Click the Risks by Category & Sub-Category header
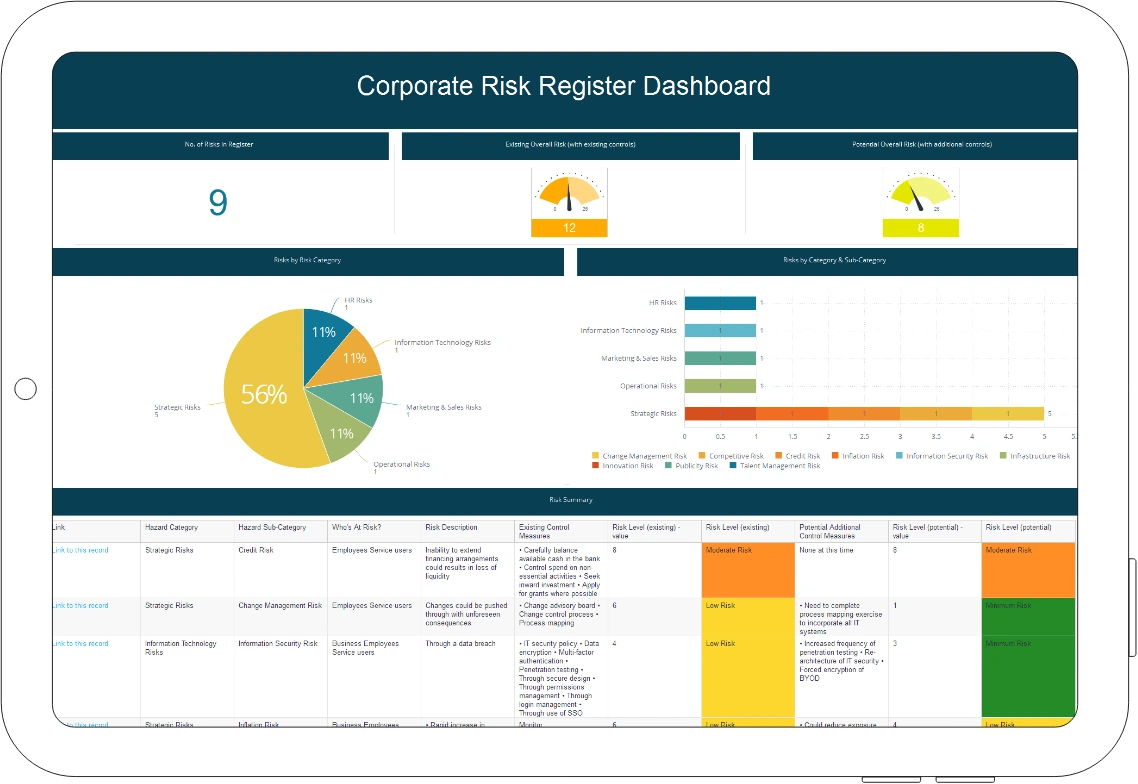1138x784 pixels. (827, 261)
